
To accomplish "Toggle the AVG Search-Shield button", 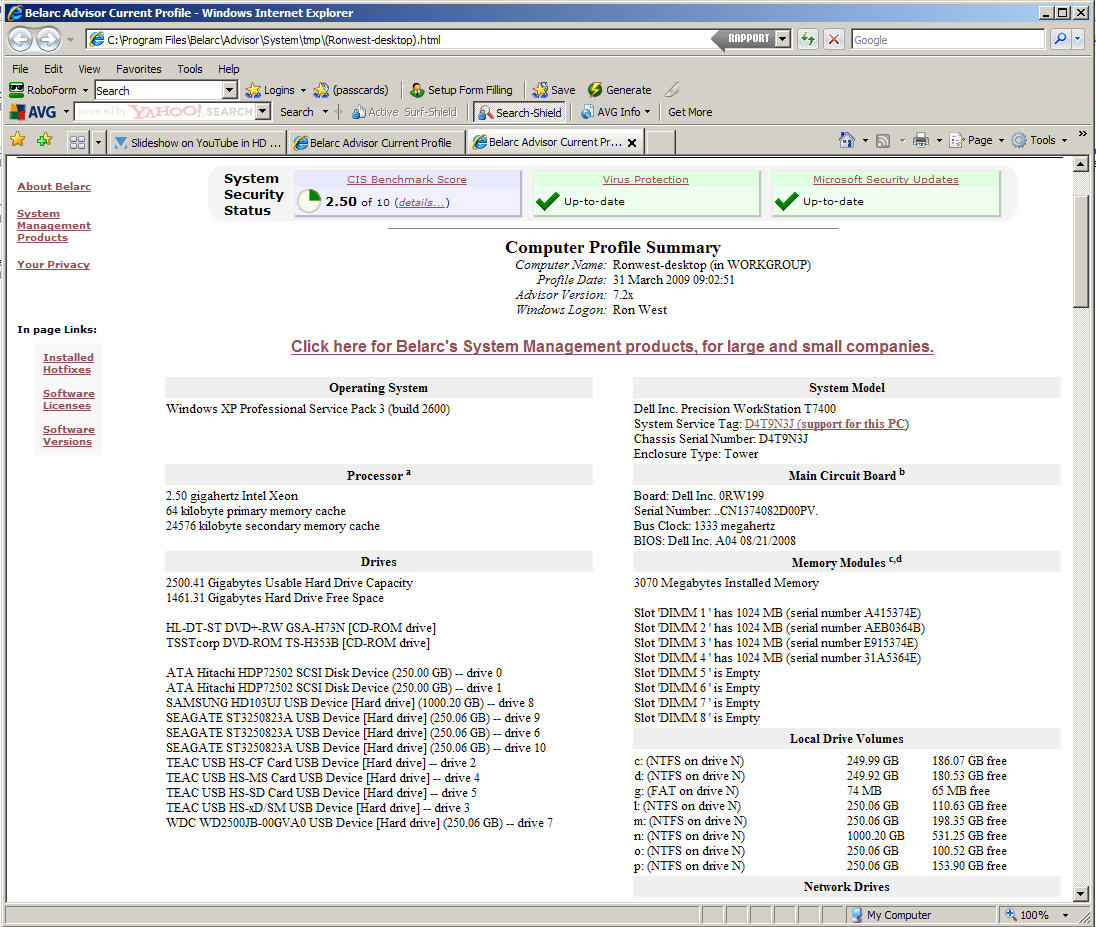I will [519, 112].
